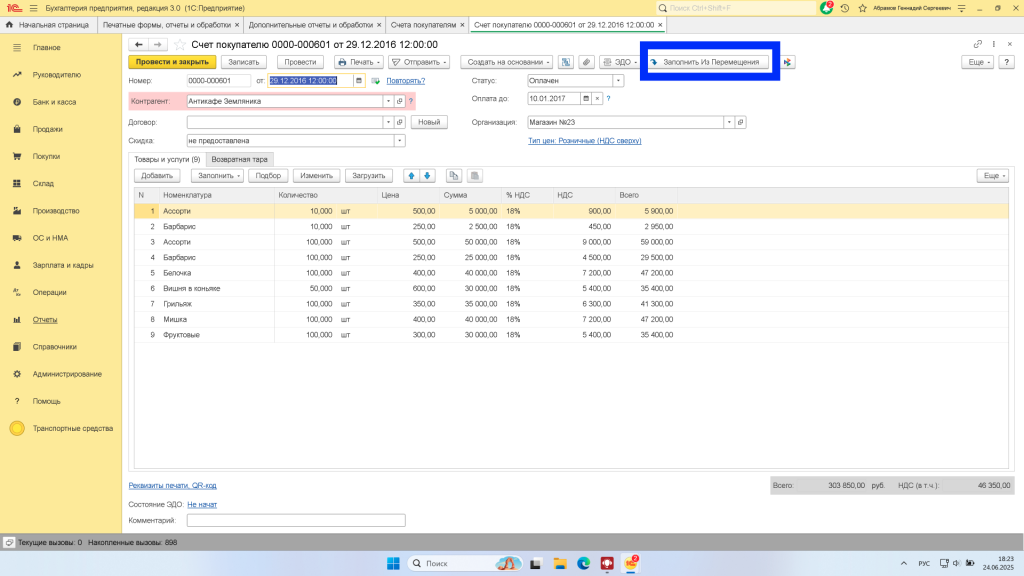This screenshot has height=576, width=1024.
Task: Open Банк и касса section
Action: coord(54,102)
